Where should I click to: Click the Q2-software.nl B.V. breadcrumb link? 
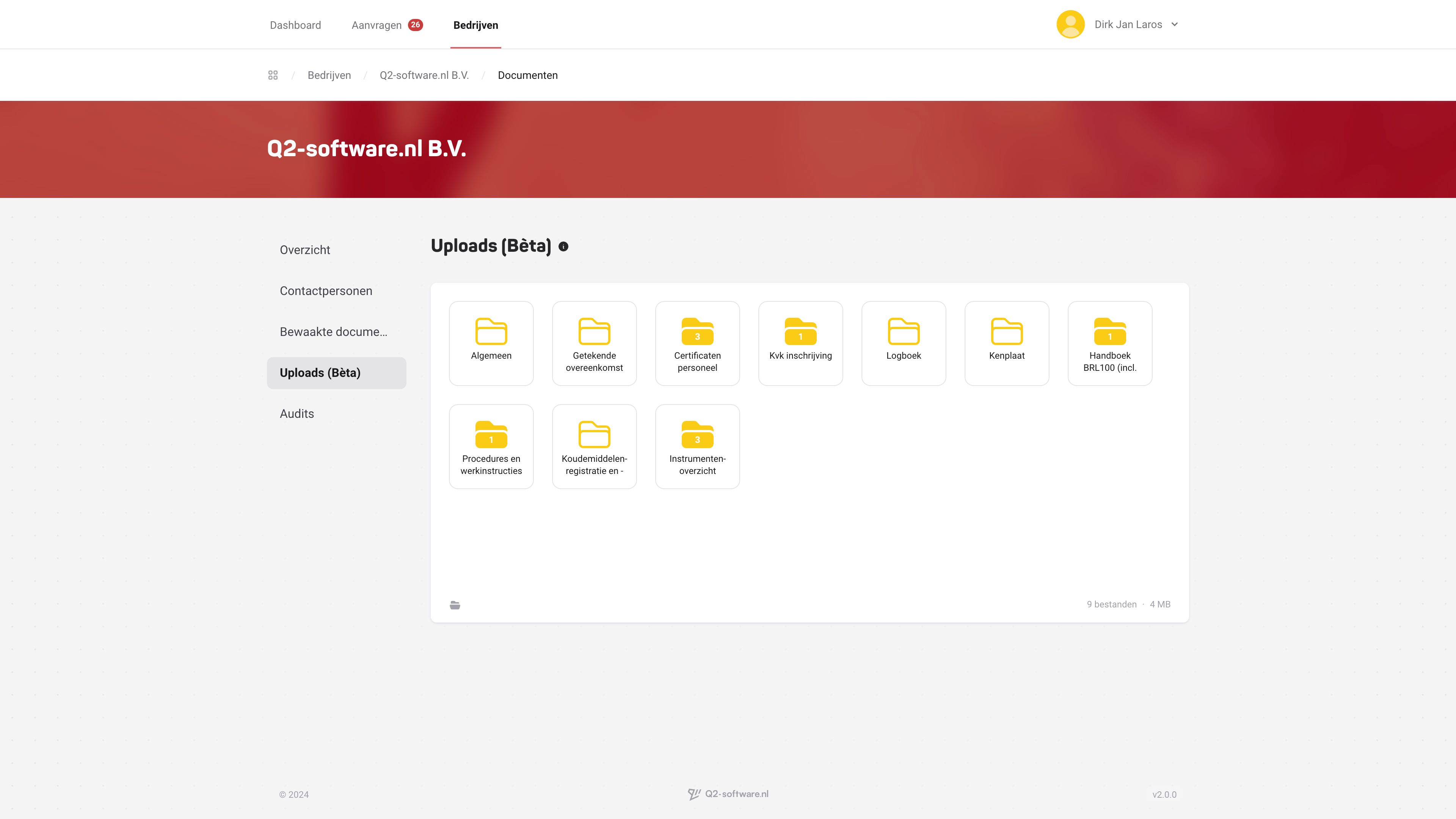pyautogui.click(x=425, y=75)
